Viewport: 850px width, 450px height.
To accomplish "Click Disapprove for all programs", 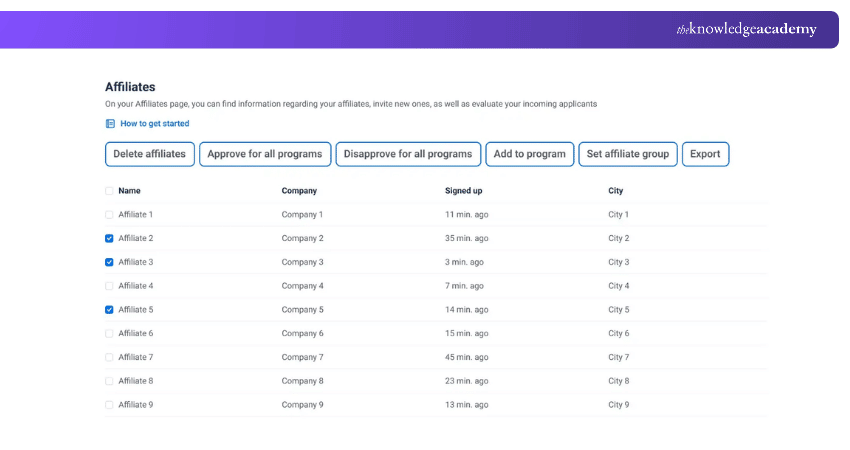I will pyautogui.click(x=408, y=154).
